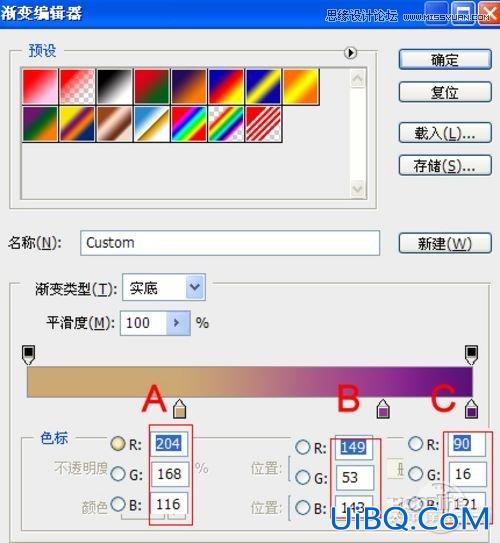Image resolution: width=500 pixels, height=543 pixels.
Task: Click the 确定 confirm button
Action: point(445,60)
